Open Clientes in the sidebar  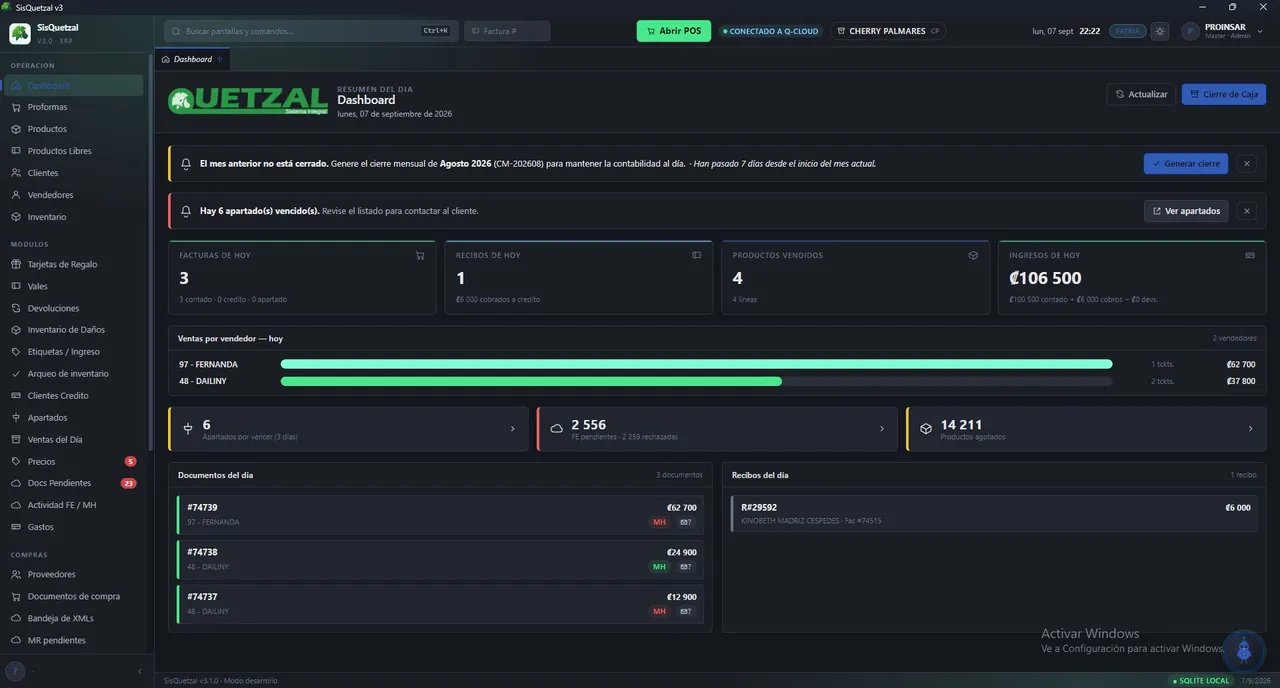point(74,173)
